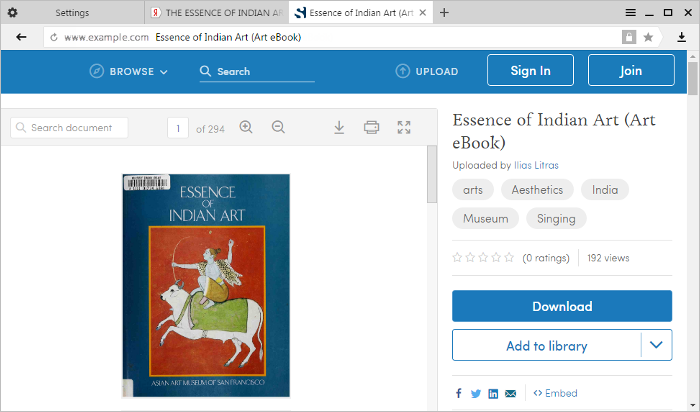This screenshot has height=412, width=700.
Task: Zoom out of the document
Action: click(278, 127)
